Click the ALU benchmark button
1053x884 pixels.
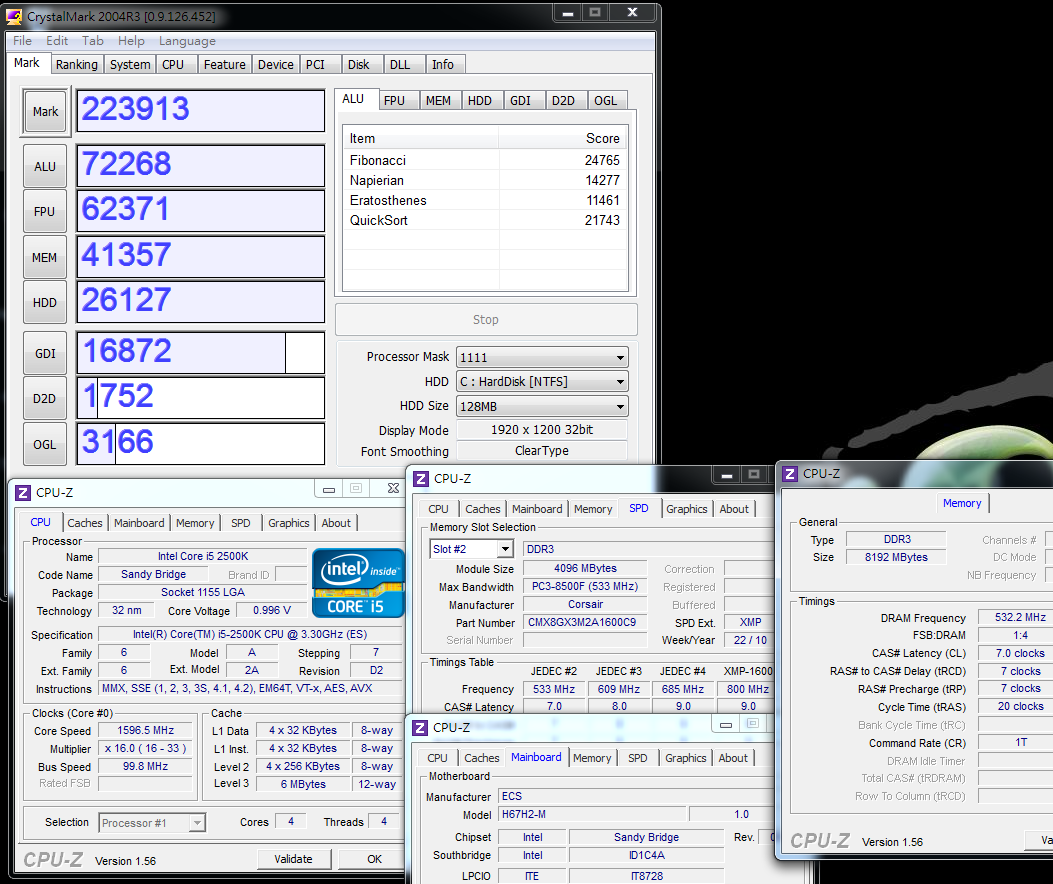pos(45,166)
